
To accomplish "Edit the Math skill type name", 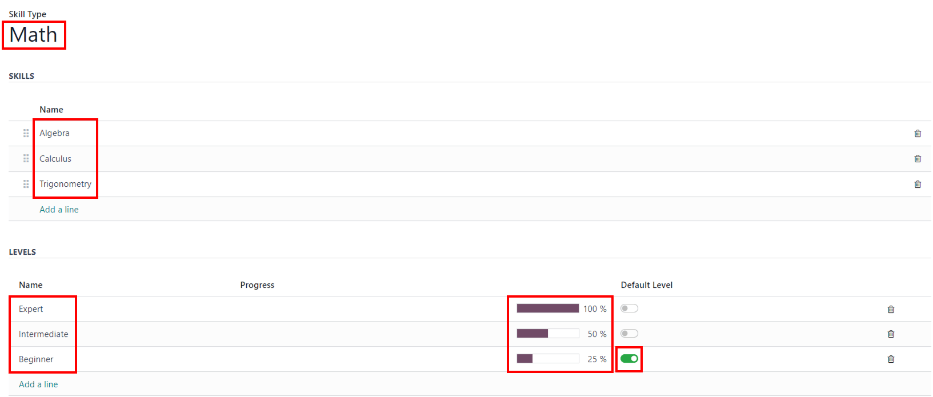I will tap(34, 35).
